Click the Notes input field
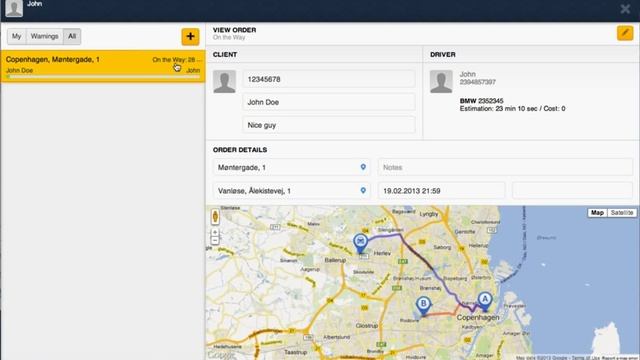The width and height of the screenshot is (640, 360). tap(505, 167)
